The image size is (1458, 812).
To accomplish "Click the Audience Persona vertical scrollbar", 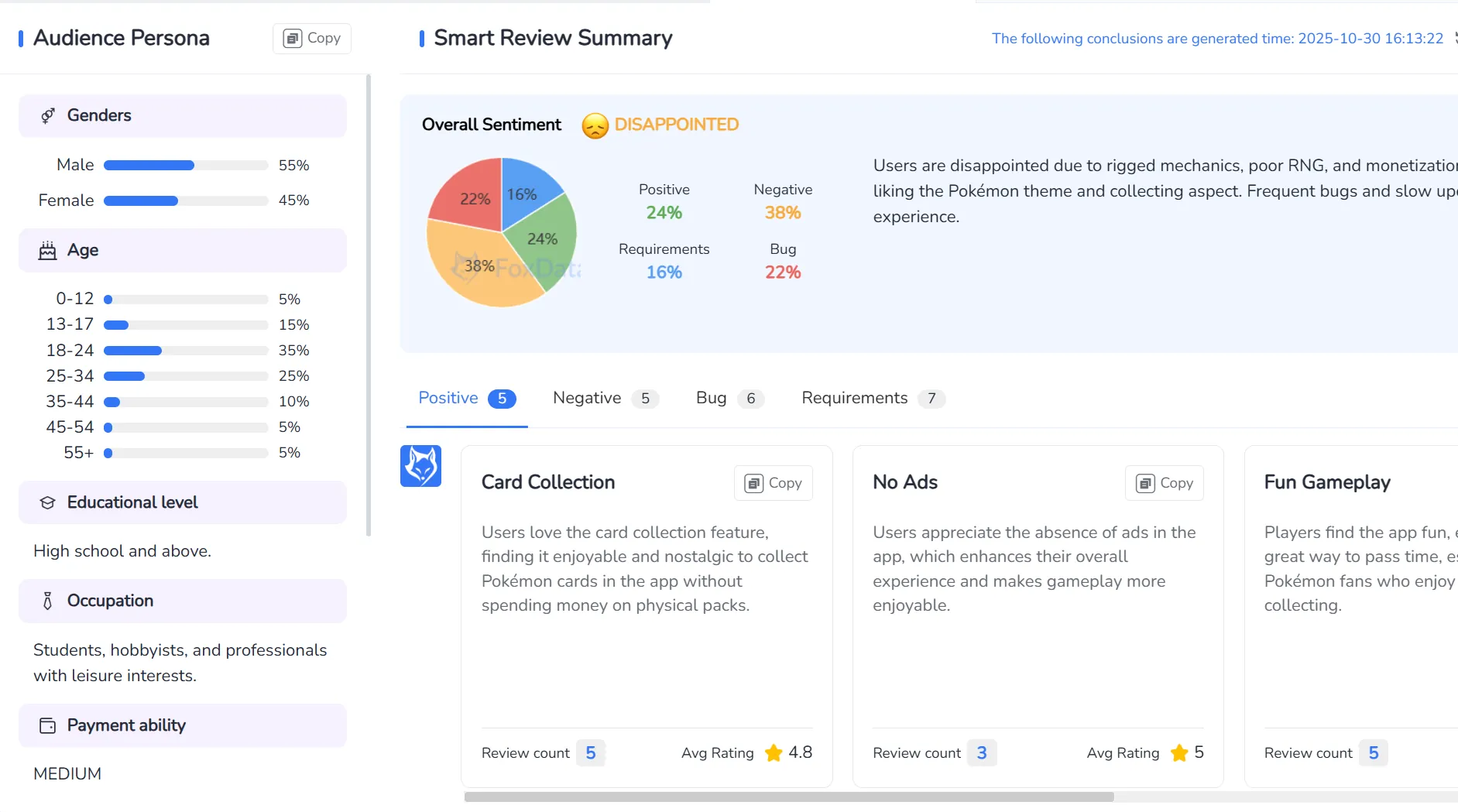I will (369, 305).
